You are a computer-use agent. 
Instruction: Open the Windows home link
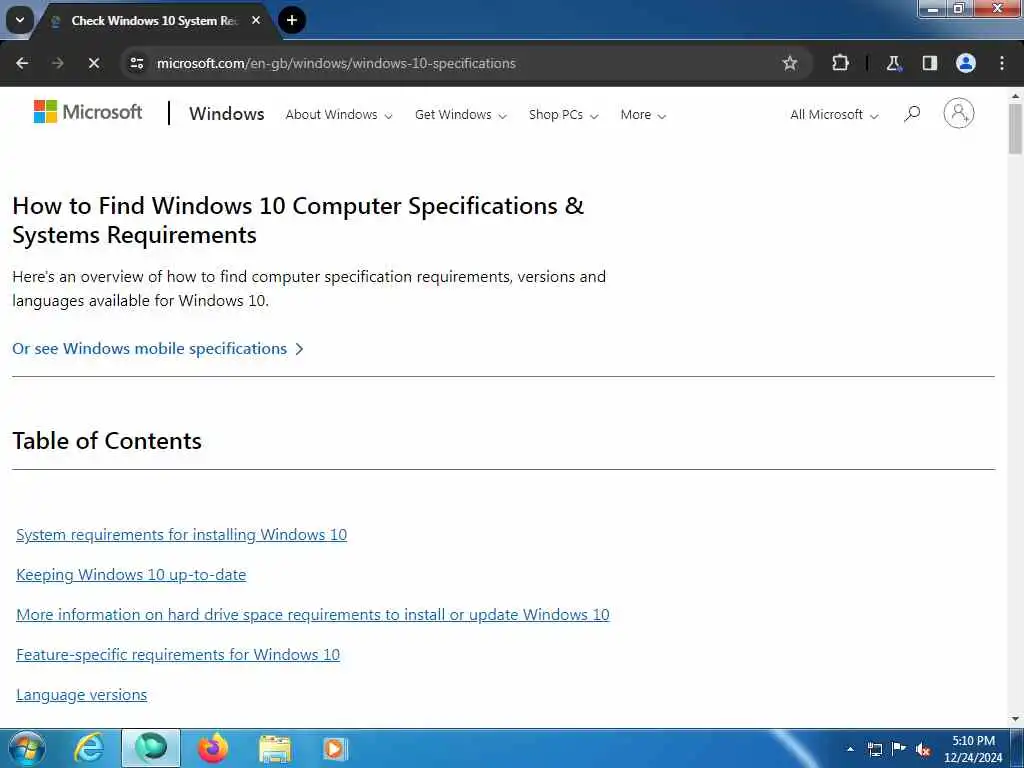227,114
